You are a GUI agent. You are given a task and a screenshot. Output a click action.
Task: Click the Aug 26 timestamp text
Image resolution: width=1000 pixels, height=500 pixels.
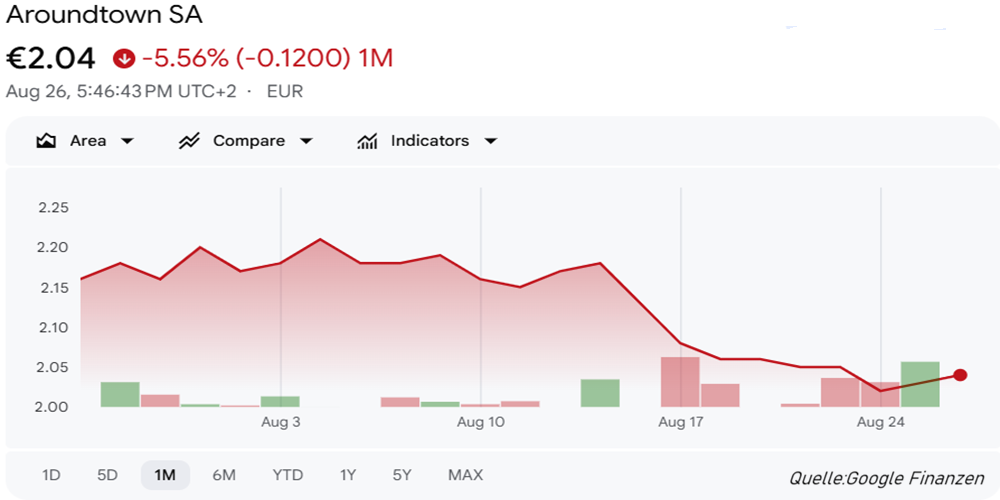121,91
